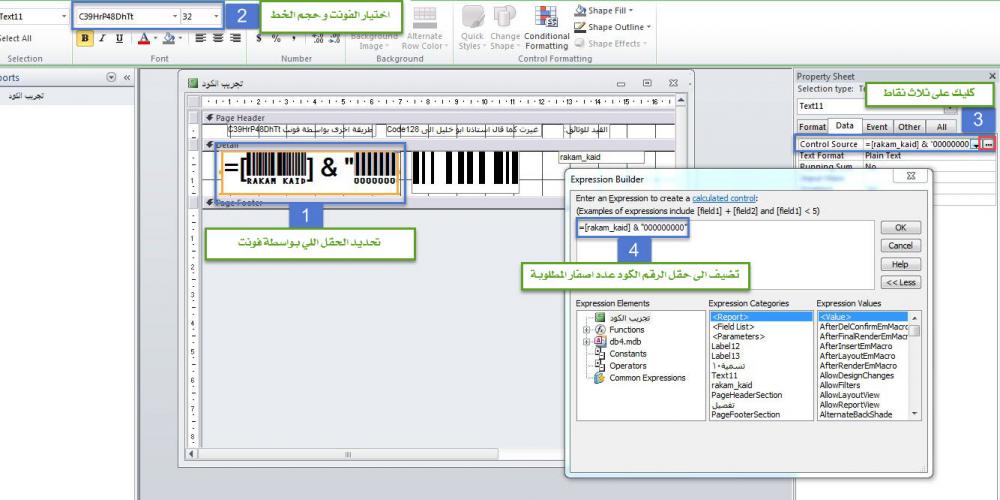Click inside the expression text box
This screenshot has height=500, width=1000.
coord(724,255)
